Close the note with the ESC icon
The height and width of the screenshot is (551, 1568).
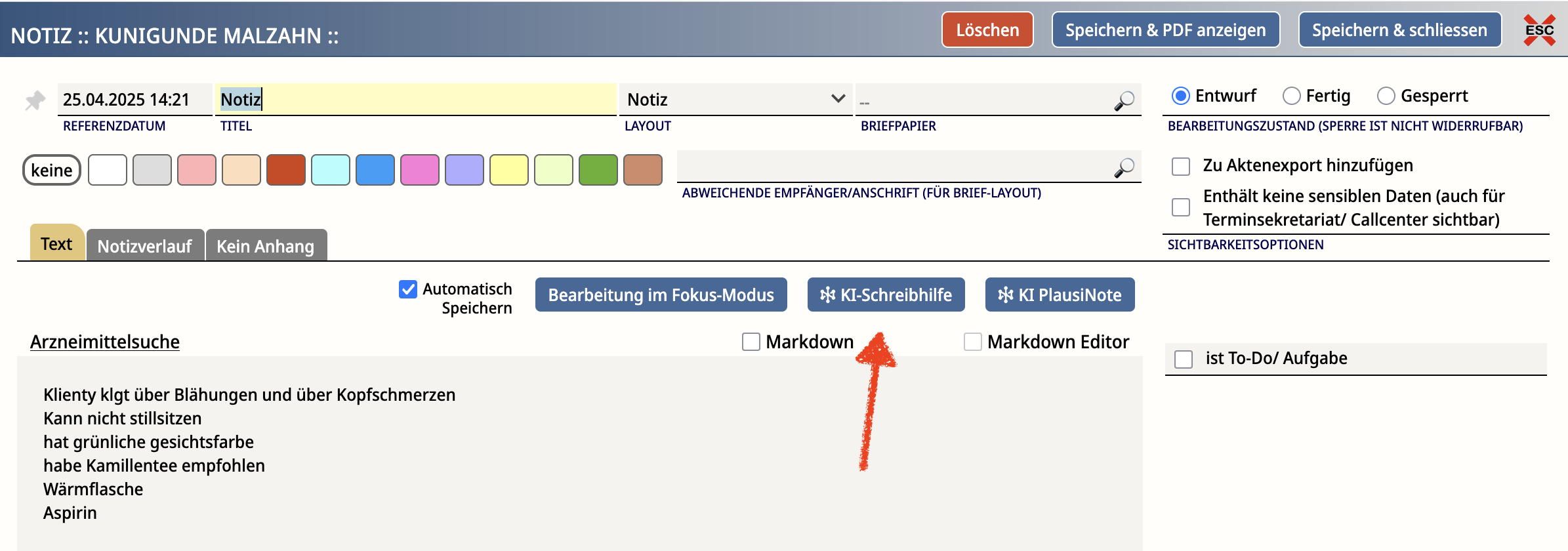point(1539,30)
